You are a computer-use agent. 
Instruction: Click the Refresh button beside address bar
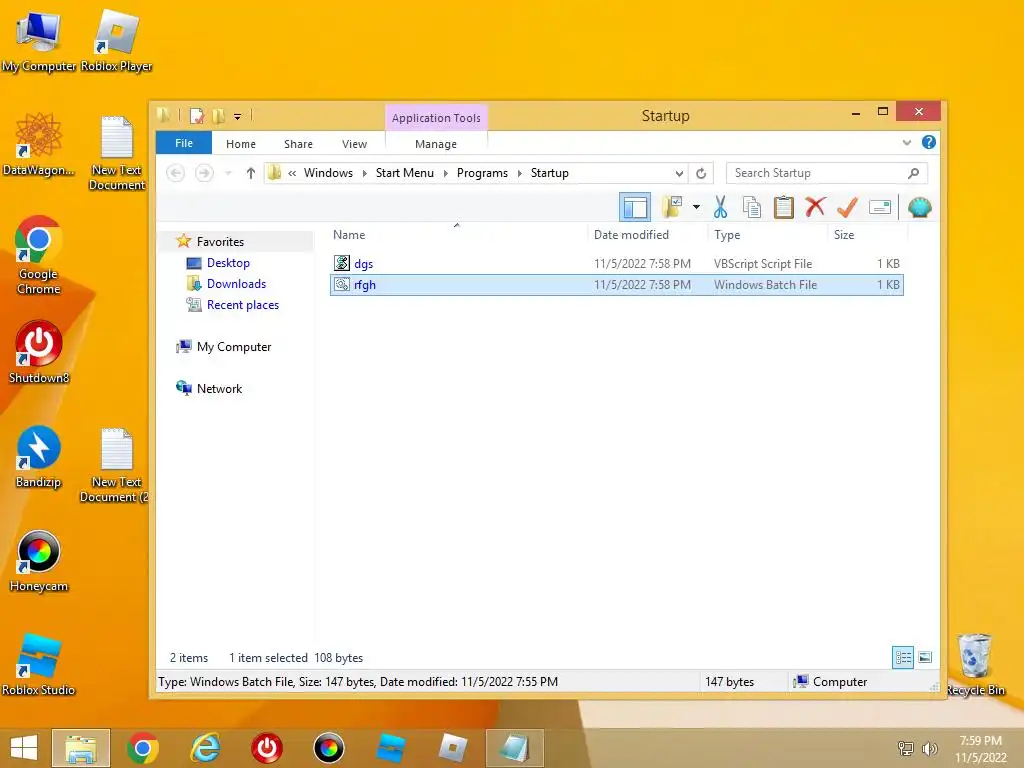point(701,173)
